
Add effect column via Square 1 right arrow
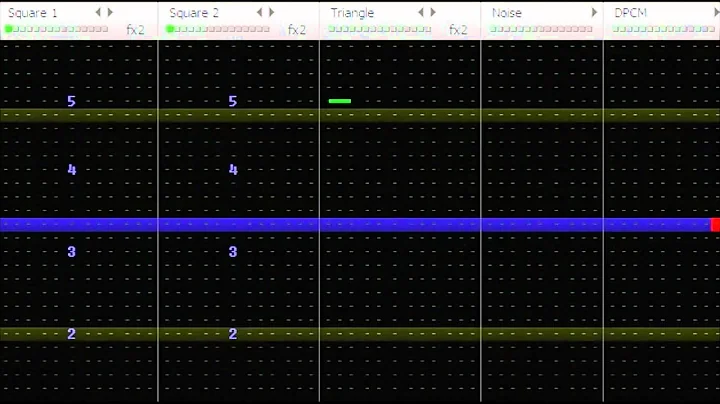point(110,12)
